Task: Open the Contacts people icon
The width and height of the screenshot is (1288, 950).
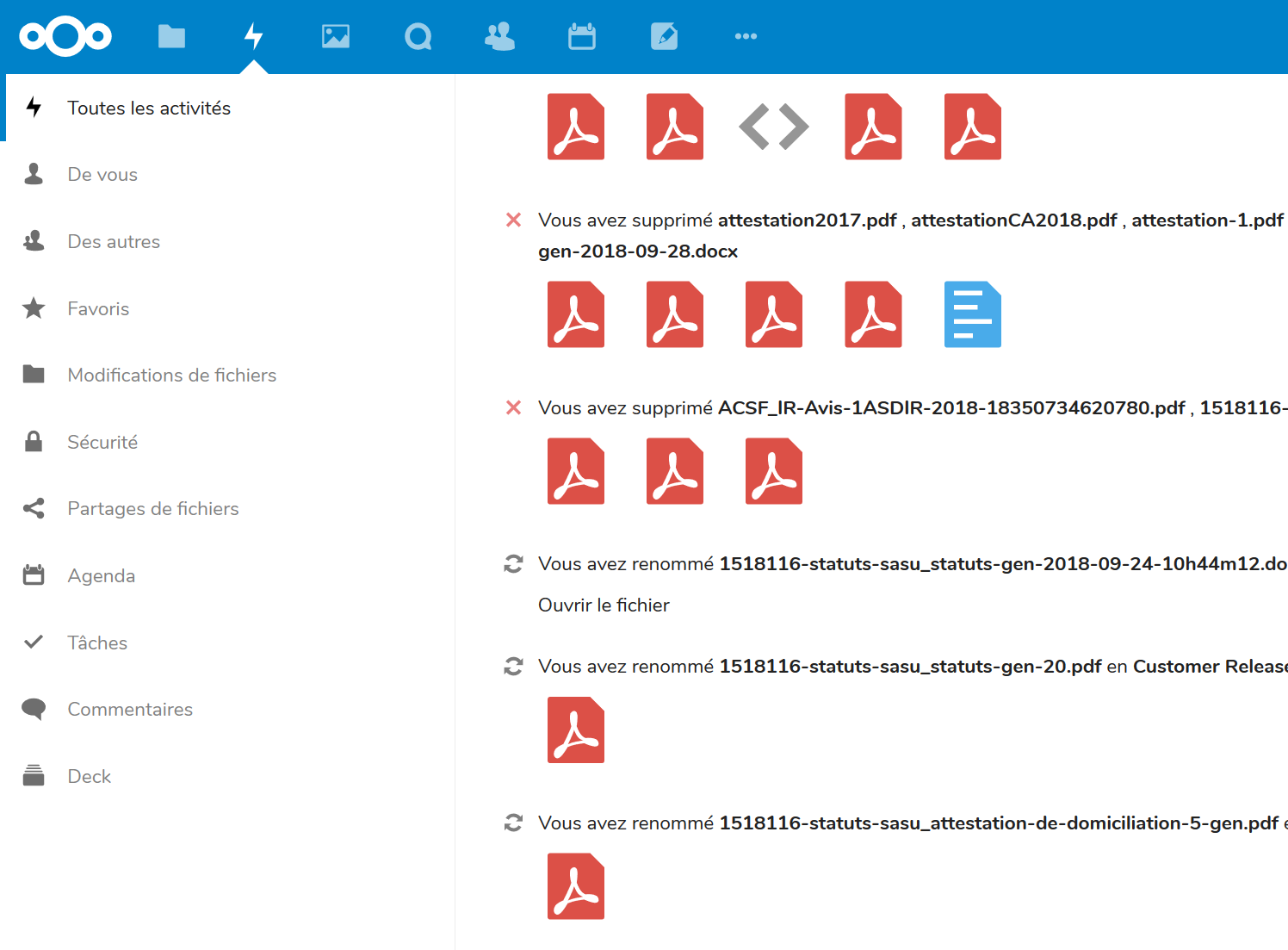Action: pyautogui.click(x=500, y=36)
